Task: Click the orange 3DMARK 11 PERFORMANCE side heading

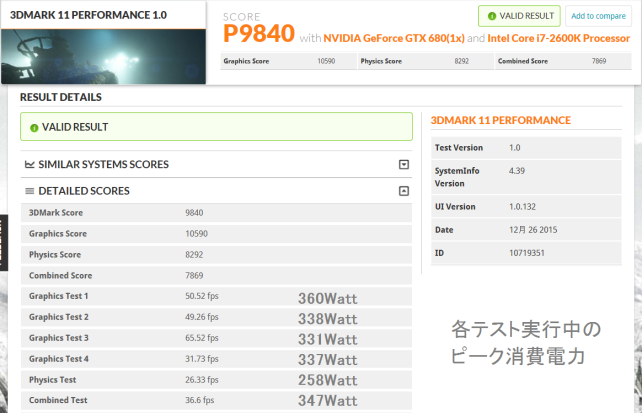Action: (x=501, y=120)
